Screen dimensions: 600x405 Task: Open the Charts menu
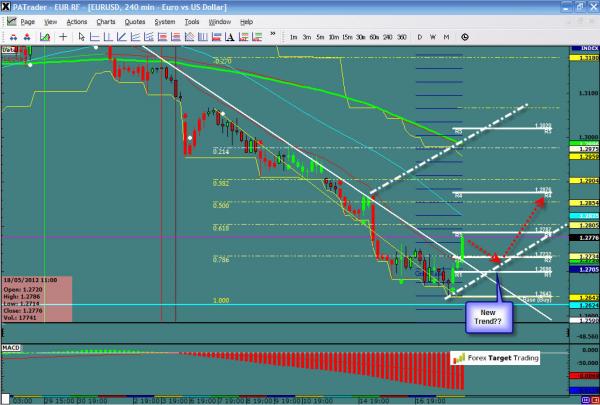[105, 20]
